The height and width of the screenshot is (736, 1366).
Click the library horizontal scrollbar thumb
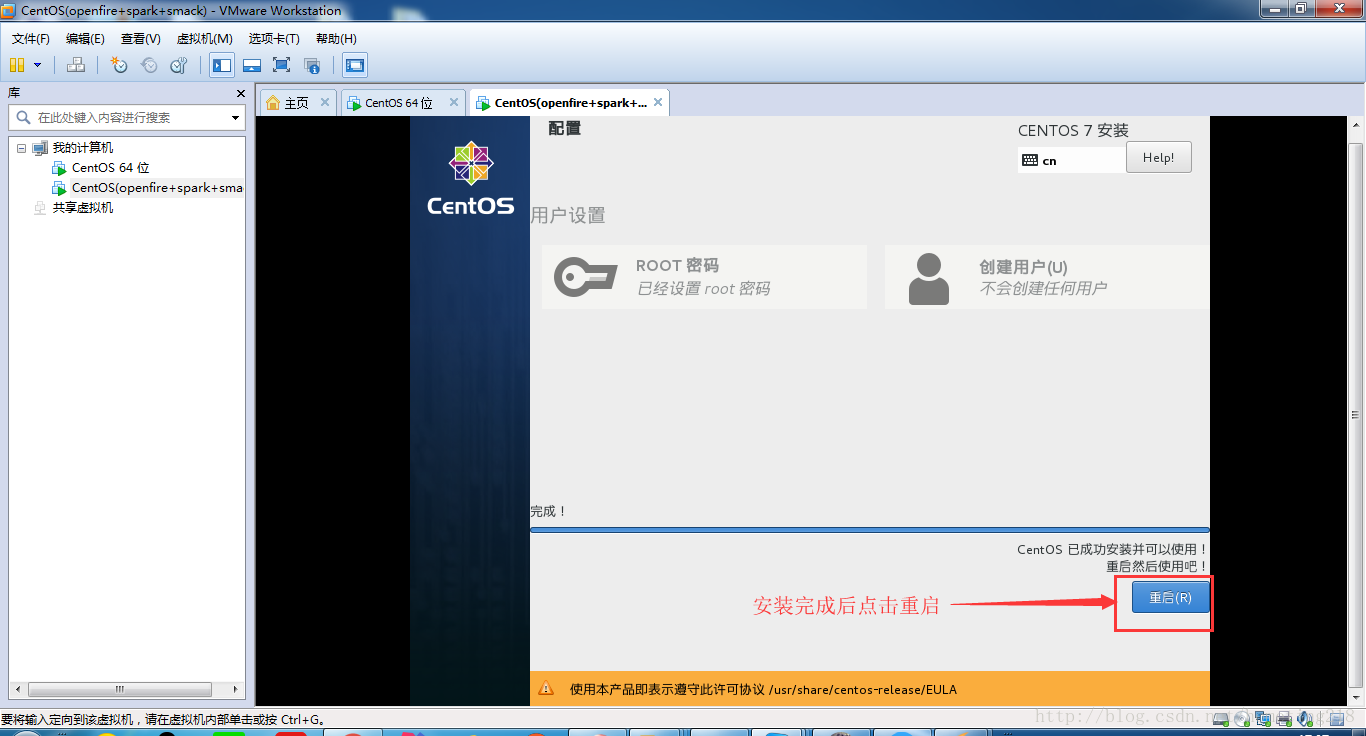pyautogui.click(x=119, y=690)
